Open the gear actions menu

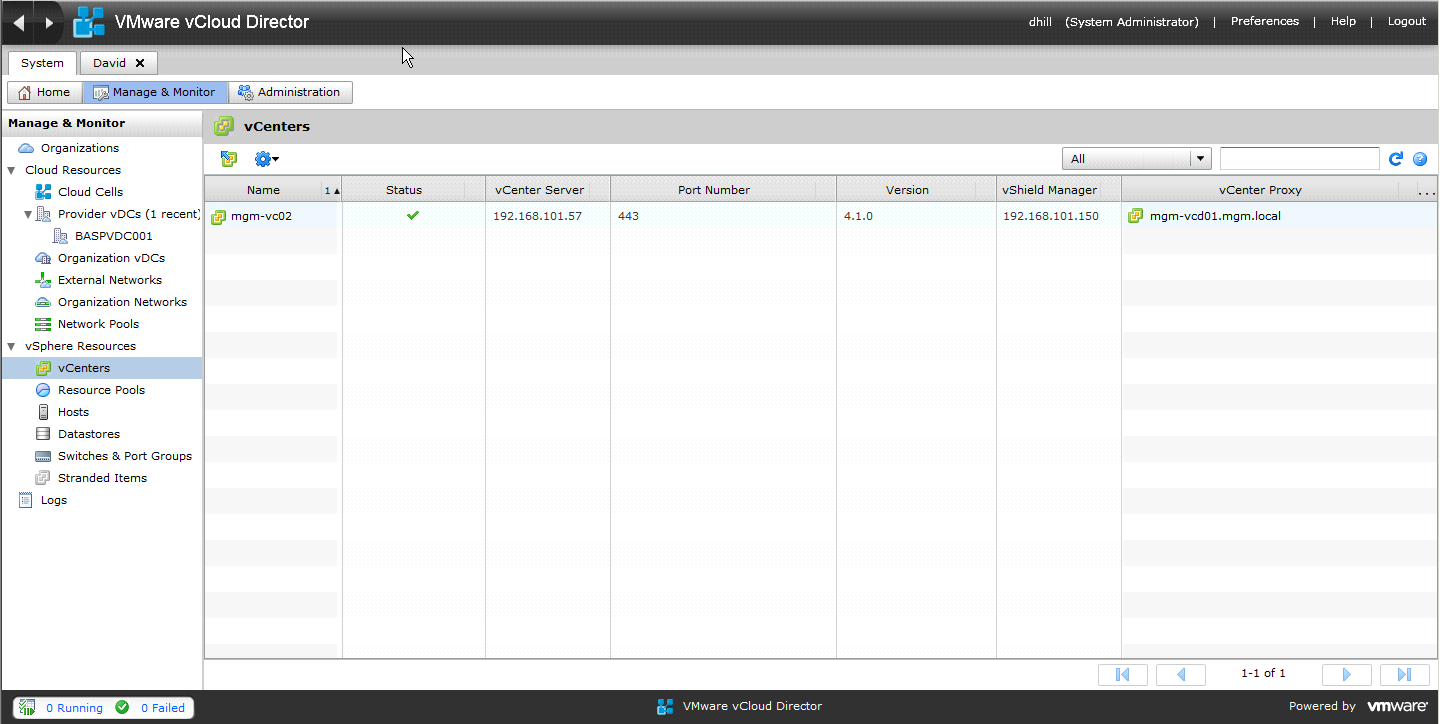click(x=266, y=158)
